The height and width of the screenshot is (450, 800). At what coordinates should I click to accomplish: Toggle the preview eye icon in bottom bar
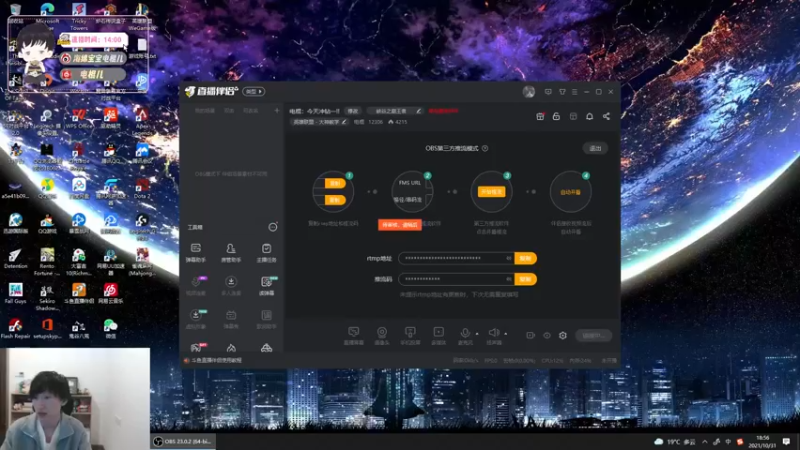(547, 335)
